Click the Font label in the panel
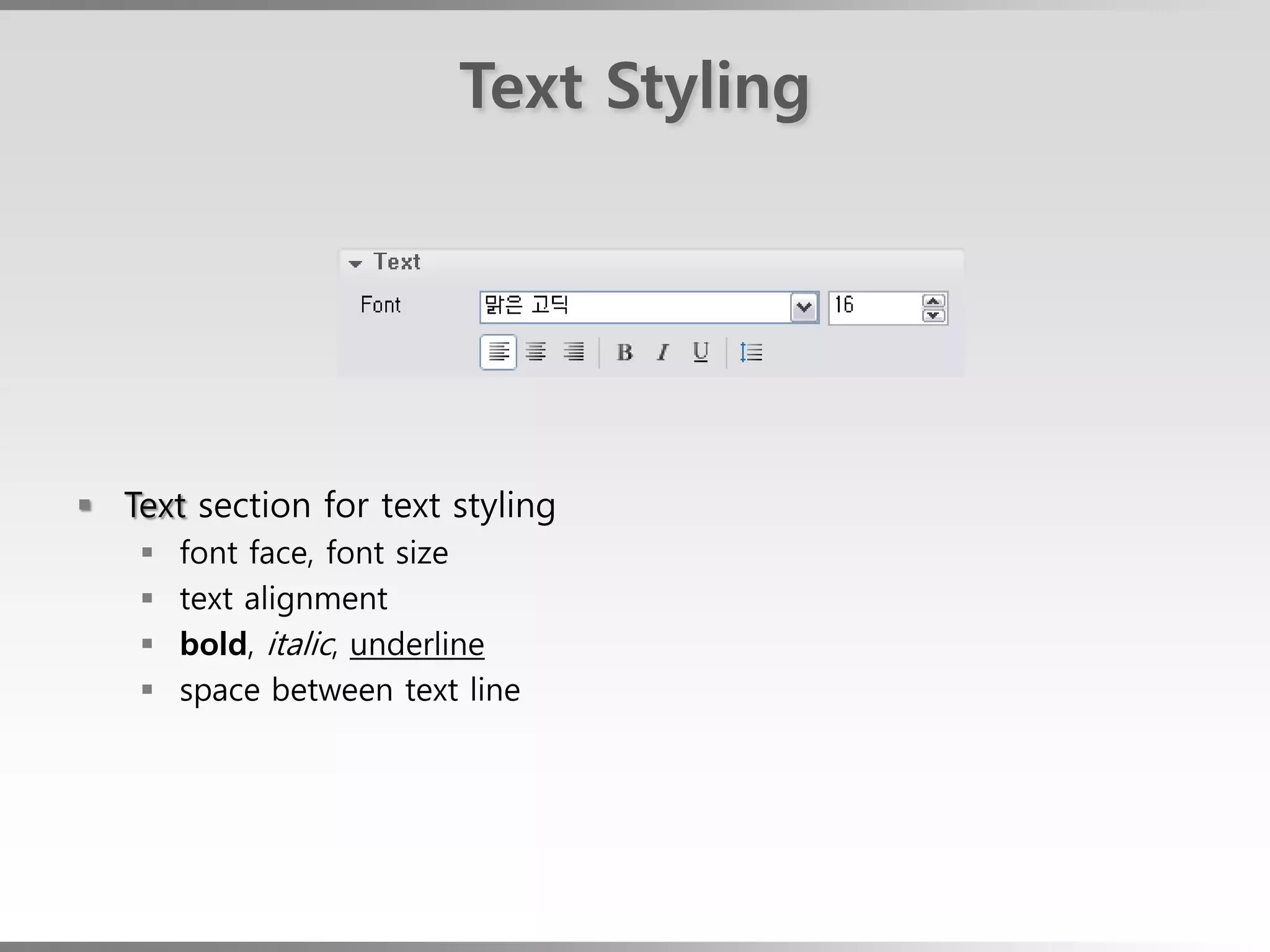Viewport: 1270px width, 952px height. point(380,305)
